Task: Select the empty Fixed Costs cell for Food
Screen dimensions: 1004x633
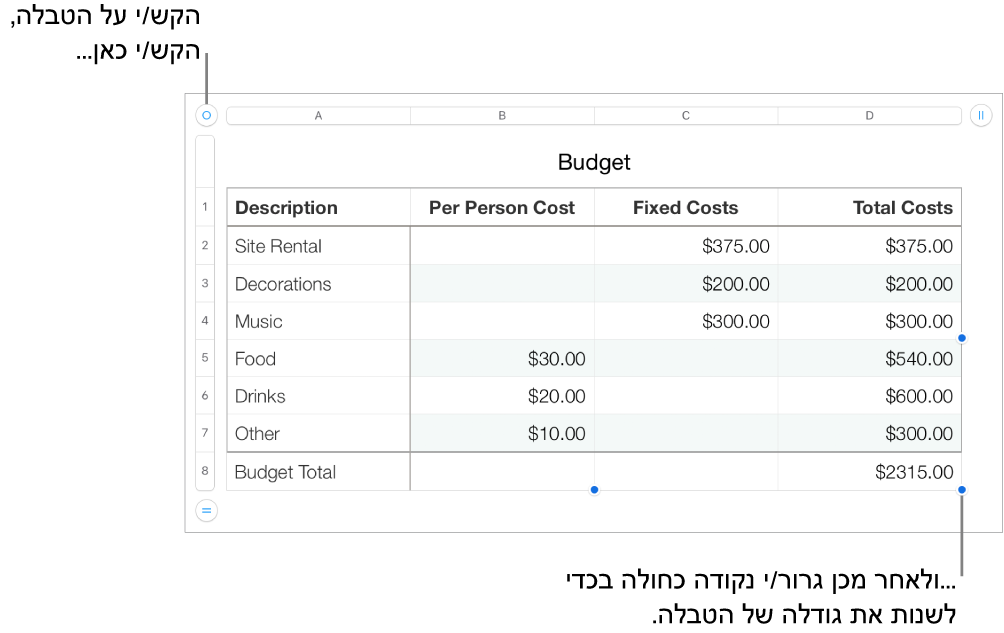Action: pos(686,358)
